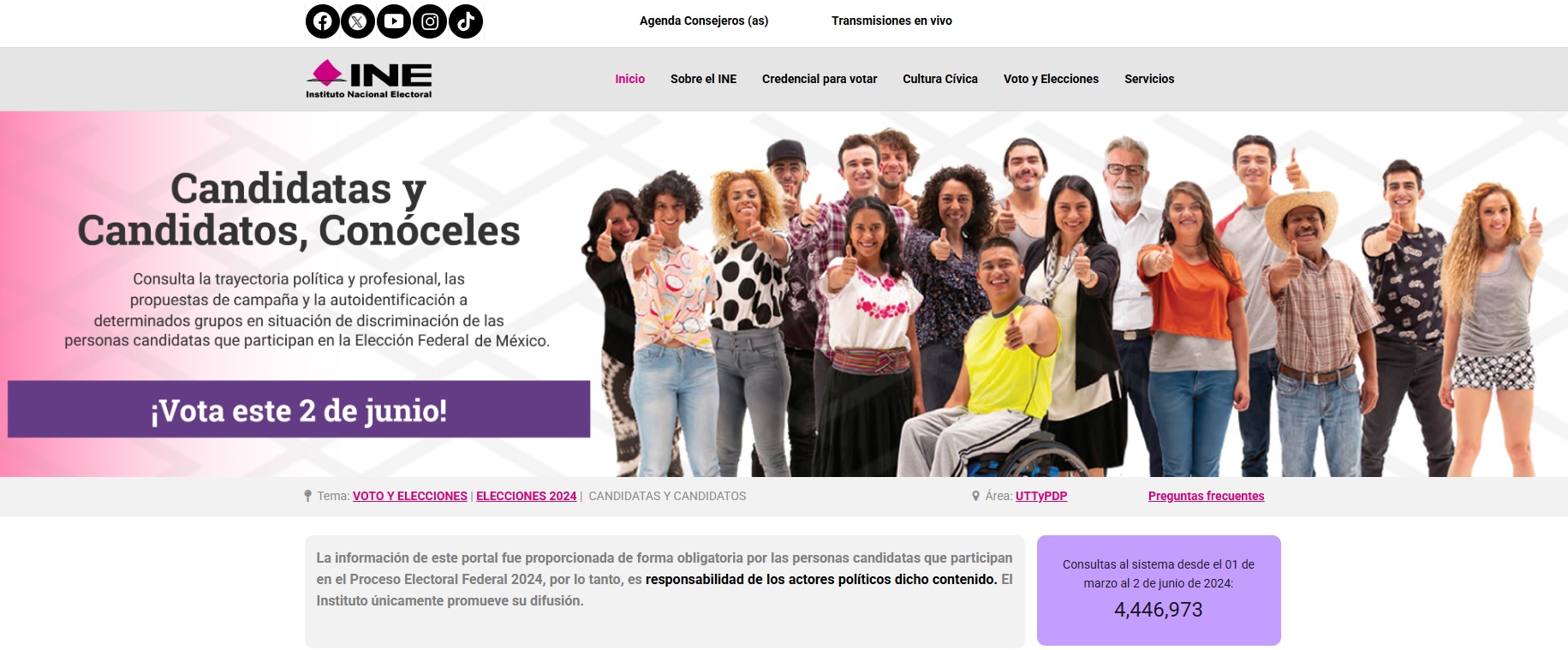Open Agenda Consejeros (as) link
This screenshot has width=1568, height=650.
tap(704, 21)
